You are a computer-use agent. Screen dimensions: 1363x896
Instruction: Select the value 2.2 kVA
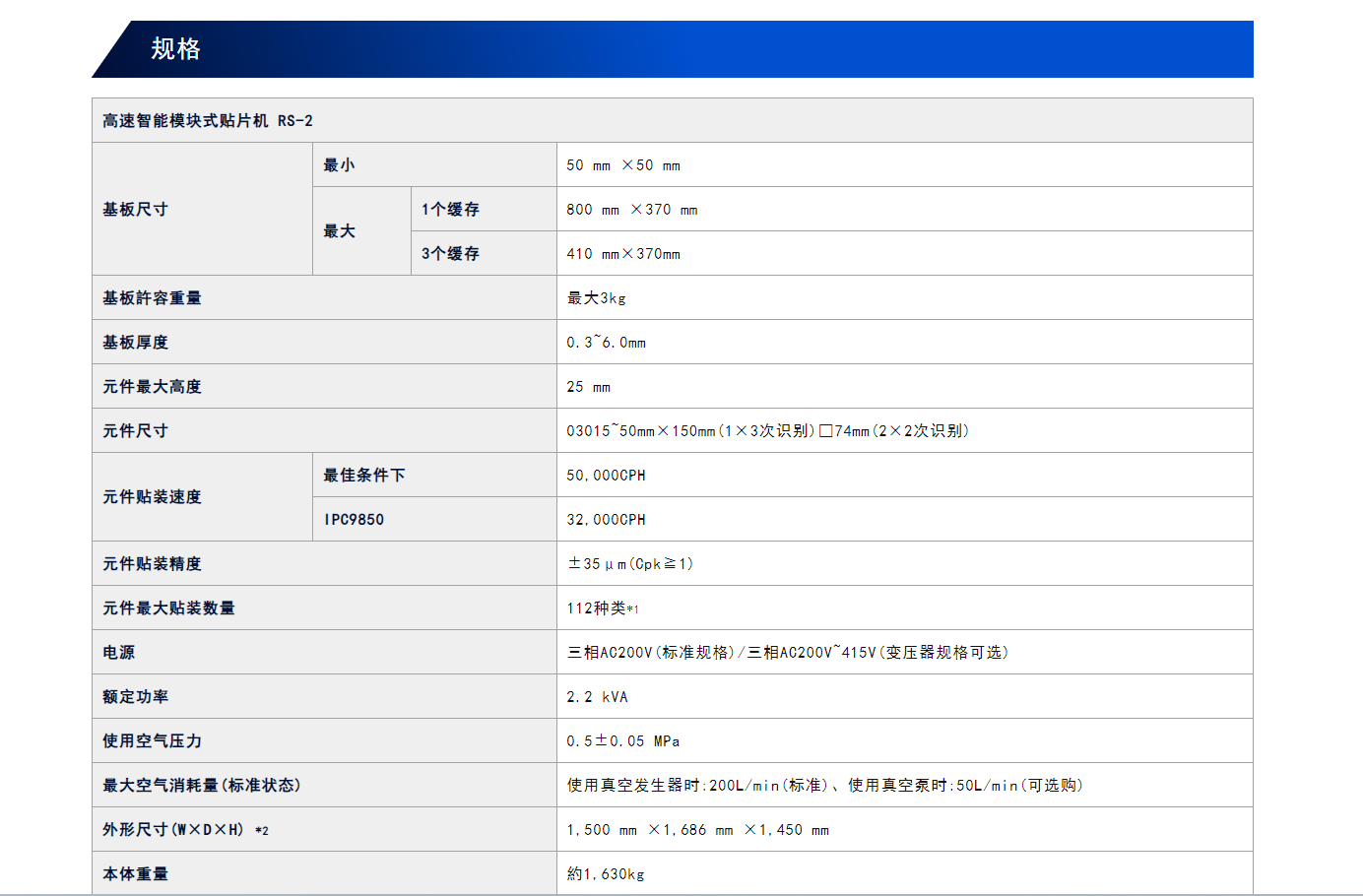[597, 697]
